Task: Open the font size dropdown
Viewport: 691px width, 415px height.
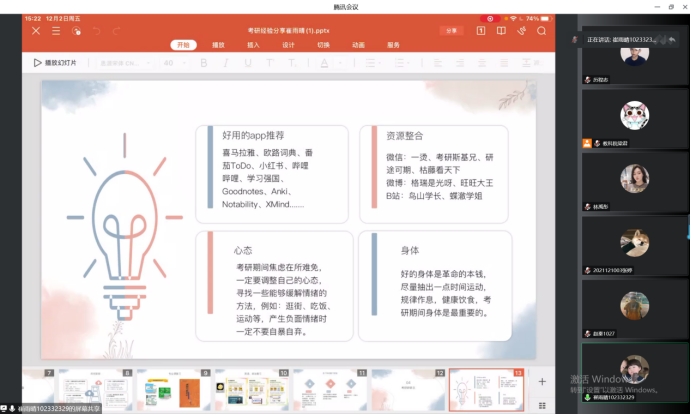Action: point(182,63)
